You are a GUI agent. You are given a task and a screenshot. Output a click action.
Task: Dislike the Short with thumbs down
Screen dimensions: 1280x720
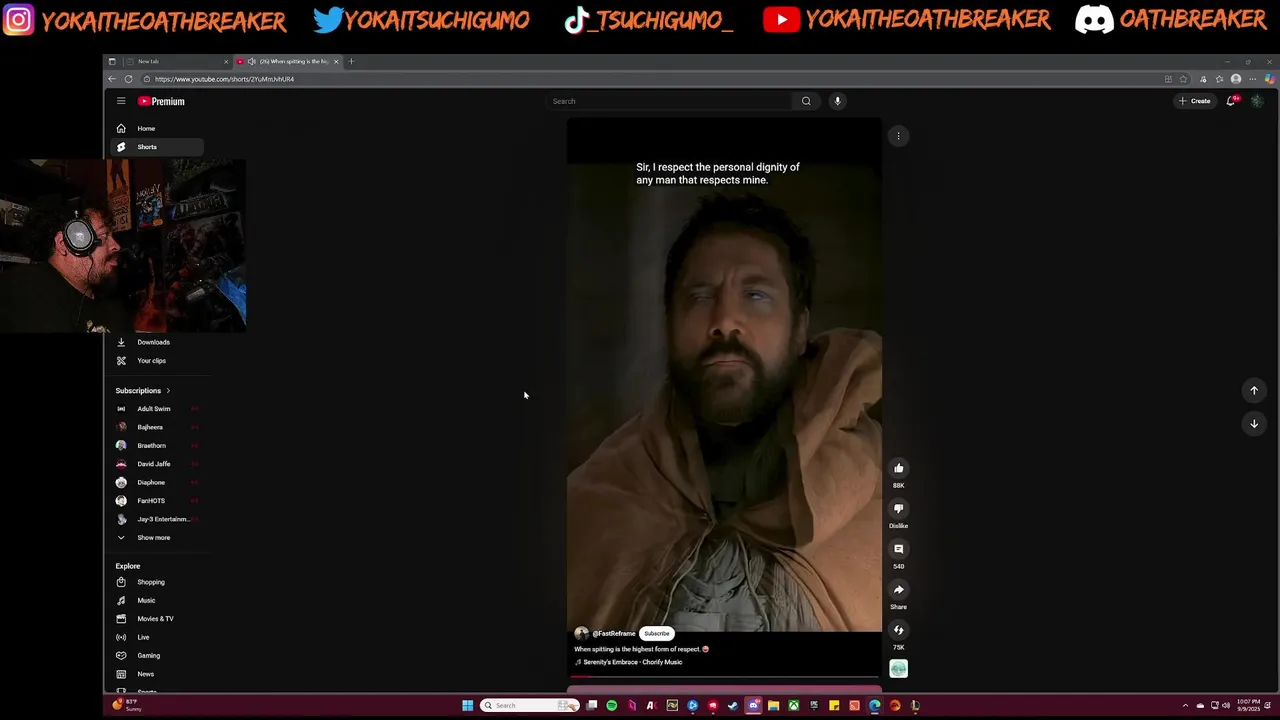pos(898,509)
